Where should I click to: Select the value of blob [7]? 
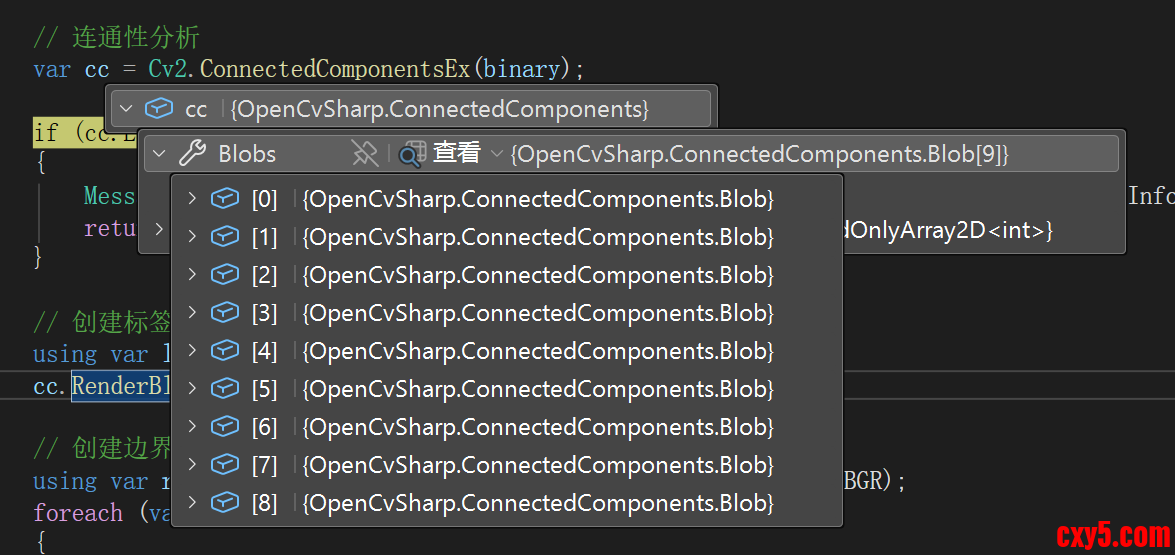[538, 465]
